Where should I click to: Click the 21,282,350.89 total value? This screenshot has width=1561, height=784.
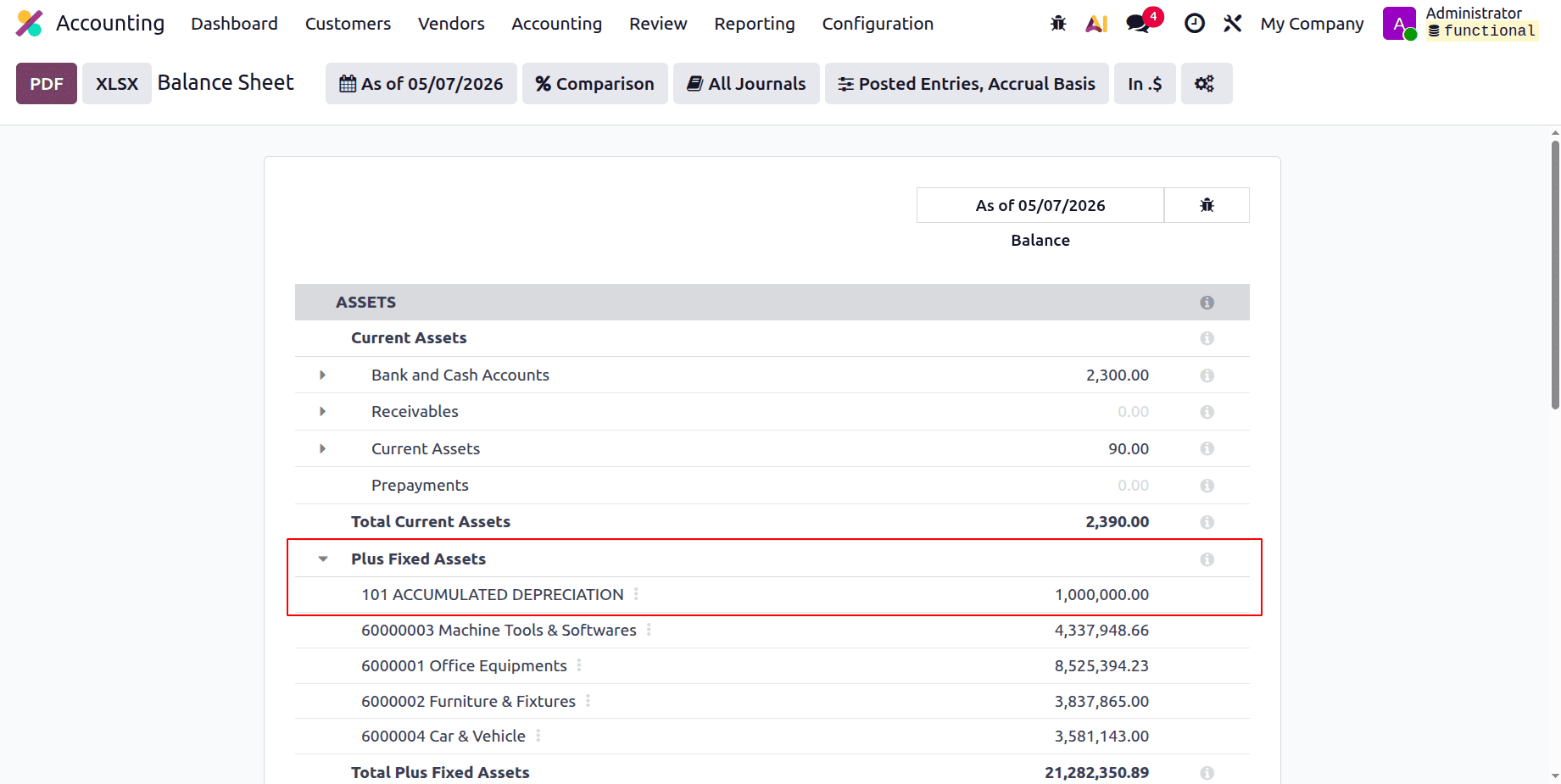tap(1097, 772)
